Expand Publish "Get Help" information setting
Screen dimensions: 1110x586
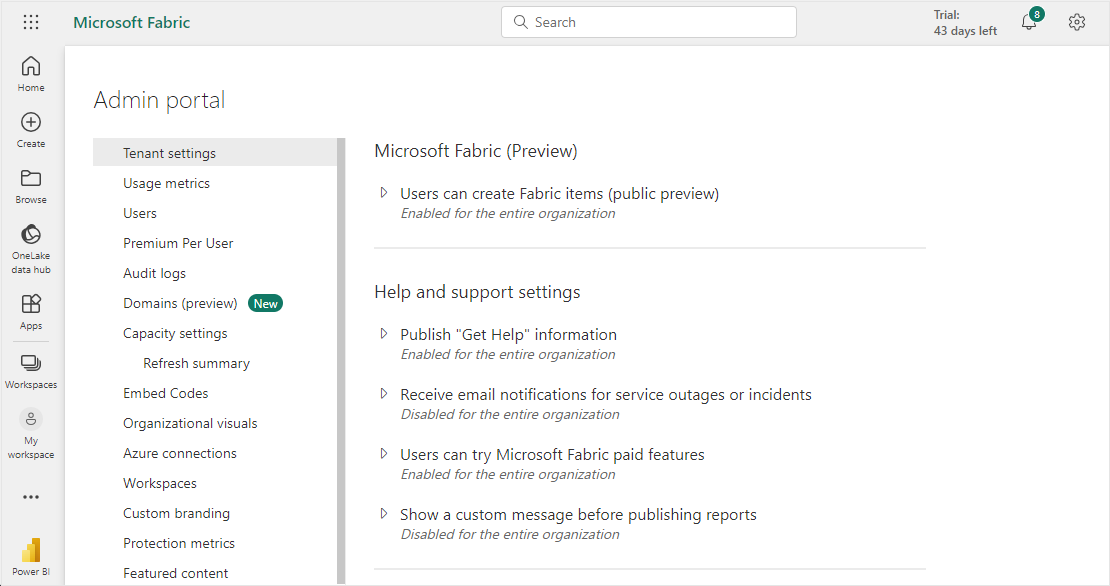pyautogui.click(x=384, y=334)
